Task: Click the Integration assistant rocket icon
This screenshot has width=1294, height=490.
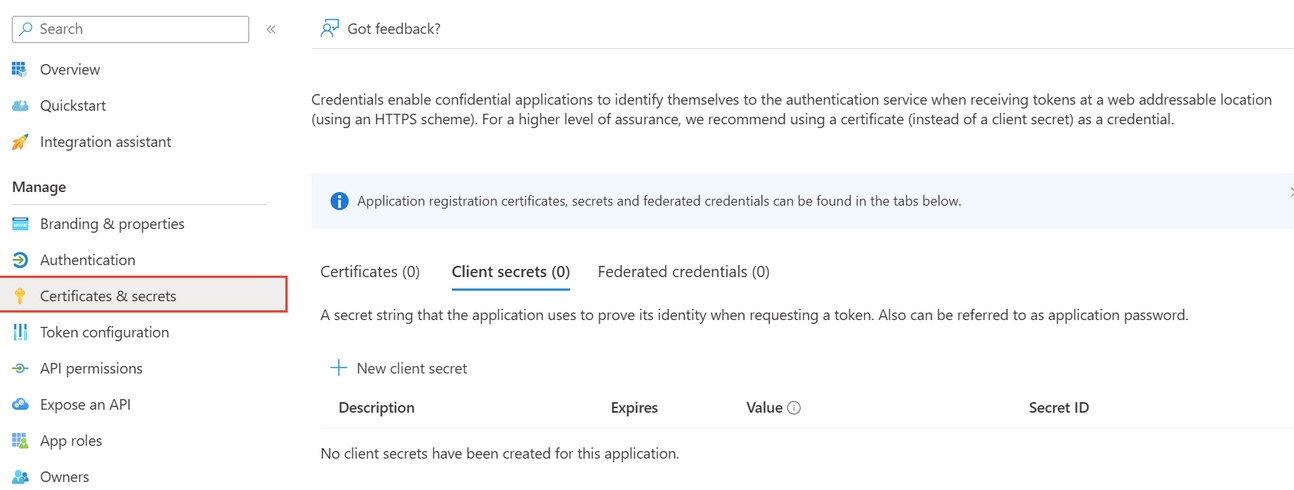Action: tap(20, 142)
